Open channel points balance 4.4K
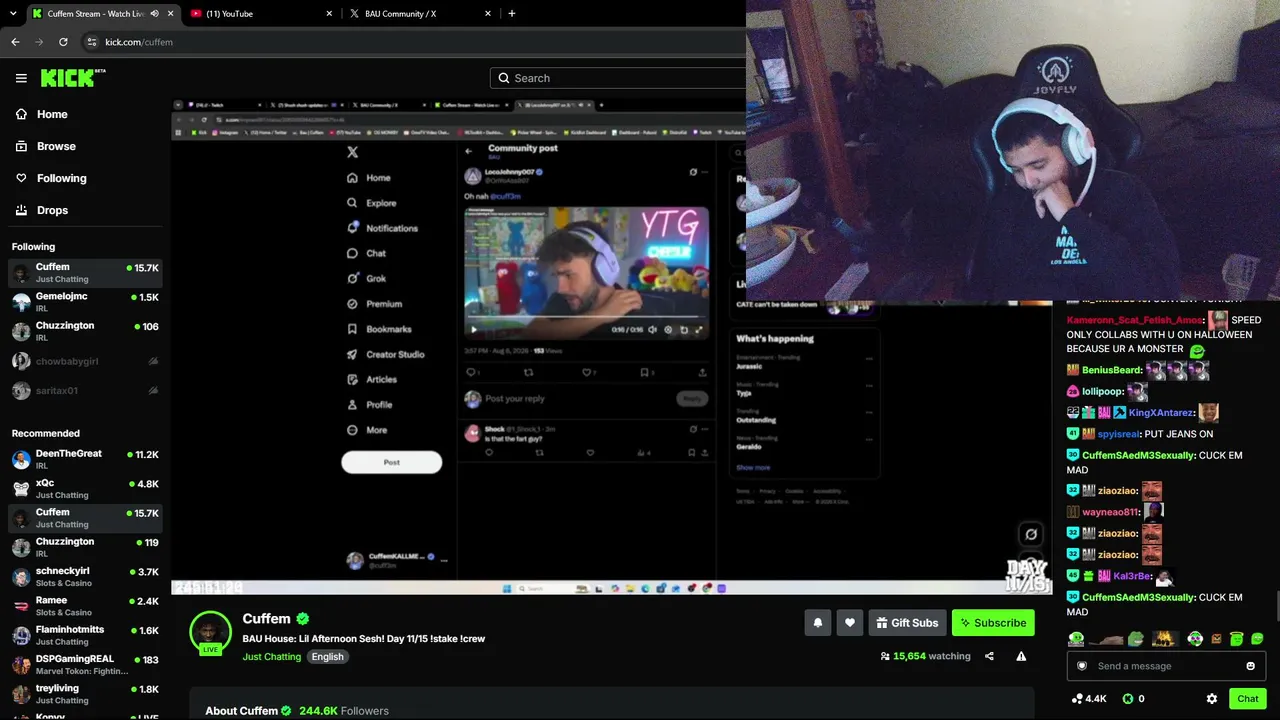 click(1088, 699)
